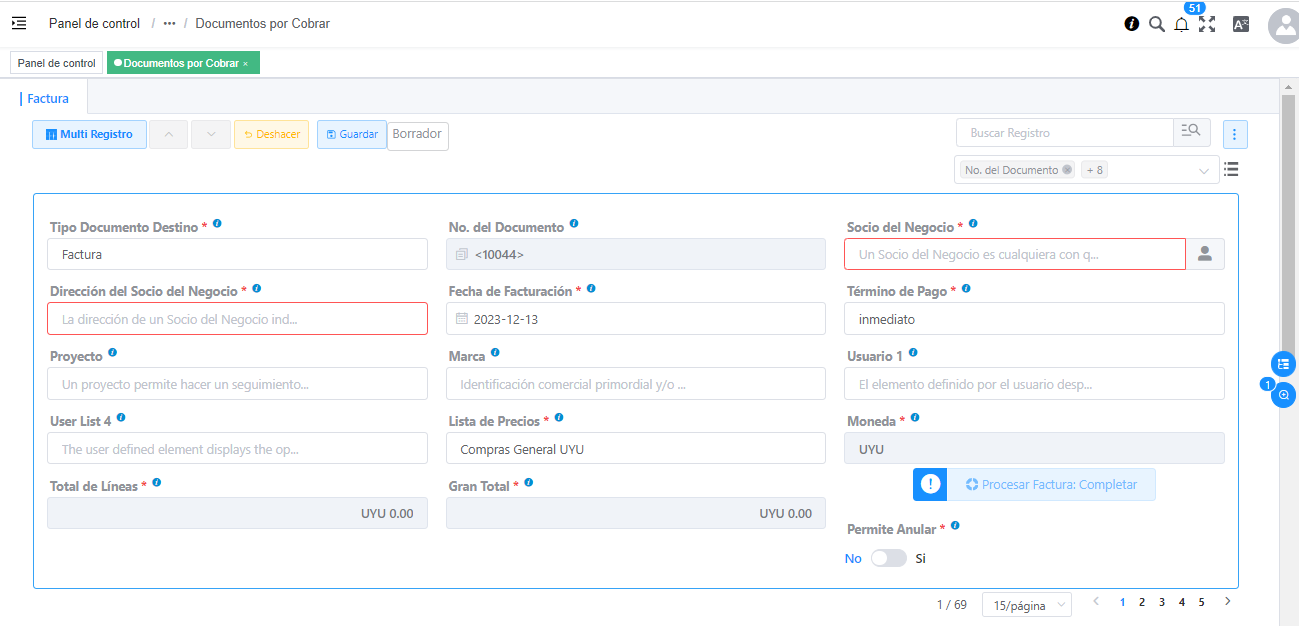Open the sidebar hamburger menu

click(x=19, y=23)
